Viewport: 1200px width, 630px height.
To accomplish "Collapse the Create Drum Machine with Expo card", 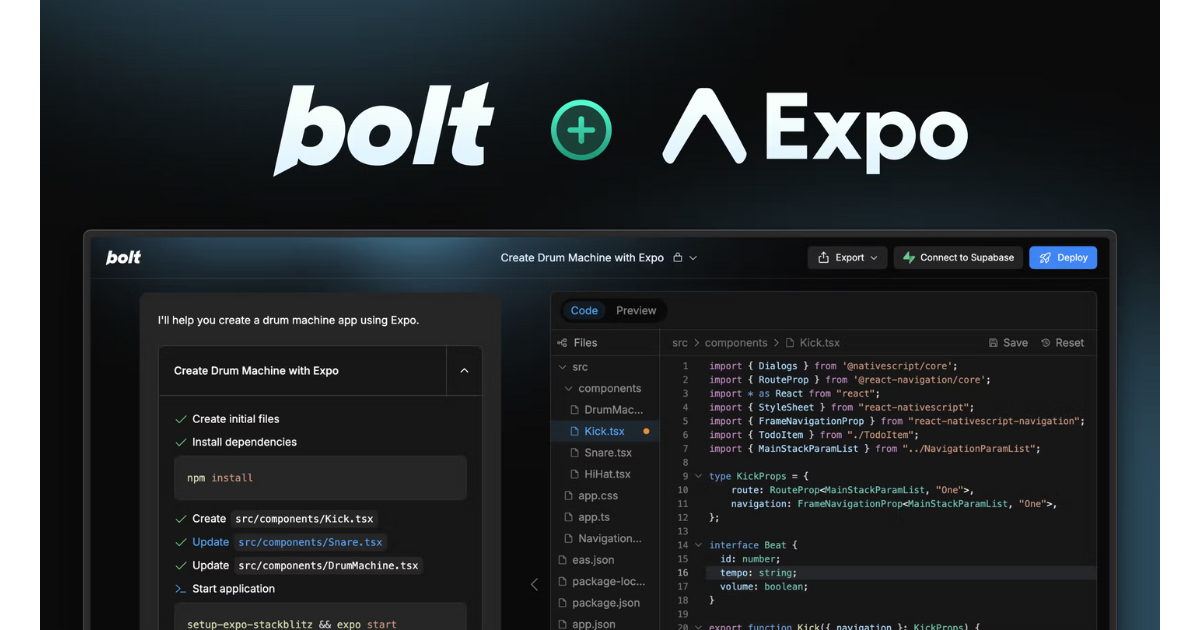I will click(x=464, y=371).
